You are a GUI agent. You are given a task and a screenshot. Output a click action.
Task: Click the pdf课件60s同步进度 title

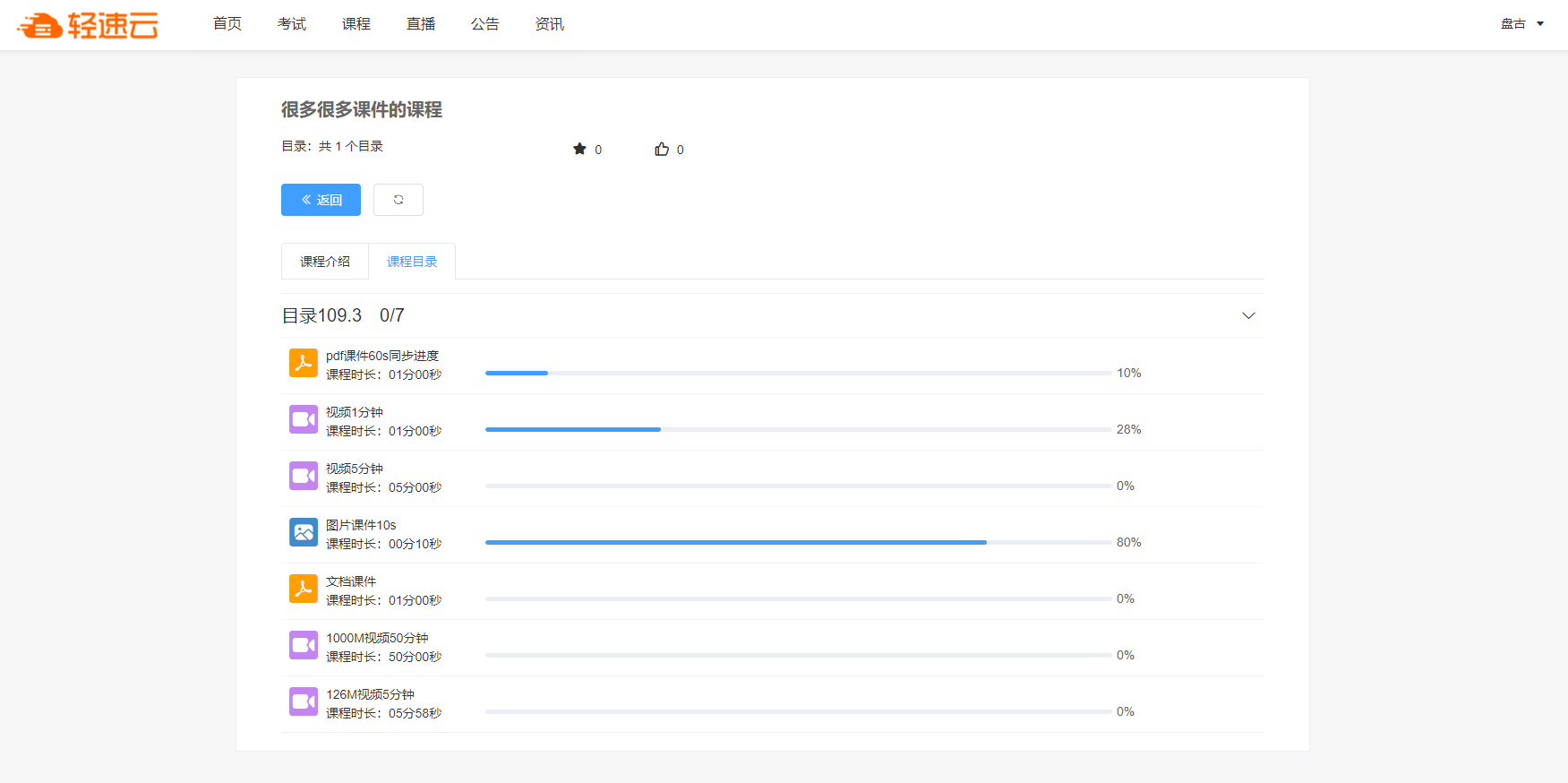point(382,356)
